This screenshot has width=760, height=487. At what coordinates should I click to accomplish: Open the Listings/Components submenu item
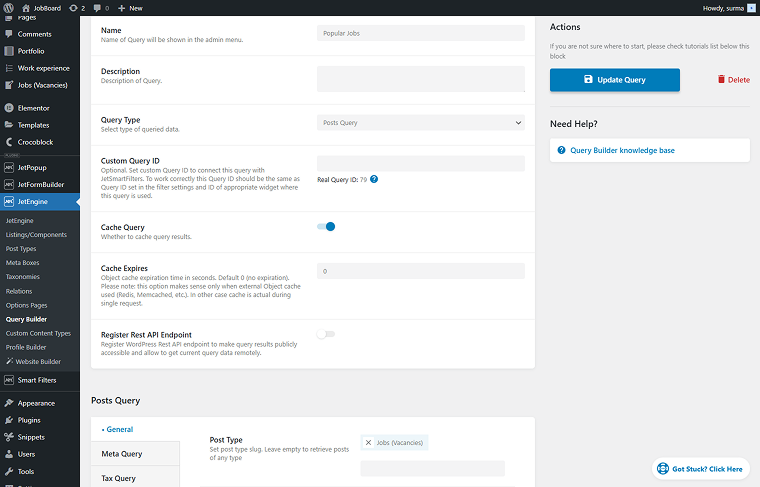pyautogui.click(x=36, y=235)
